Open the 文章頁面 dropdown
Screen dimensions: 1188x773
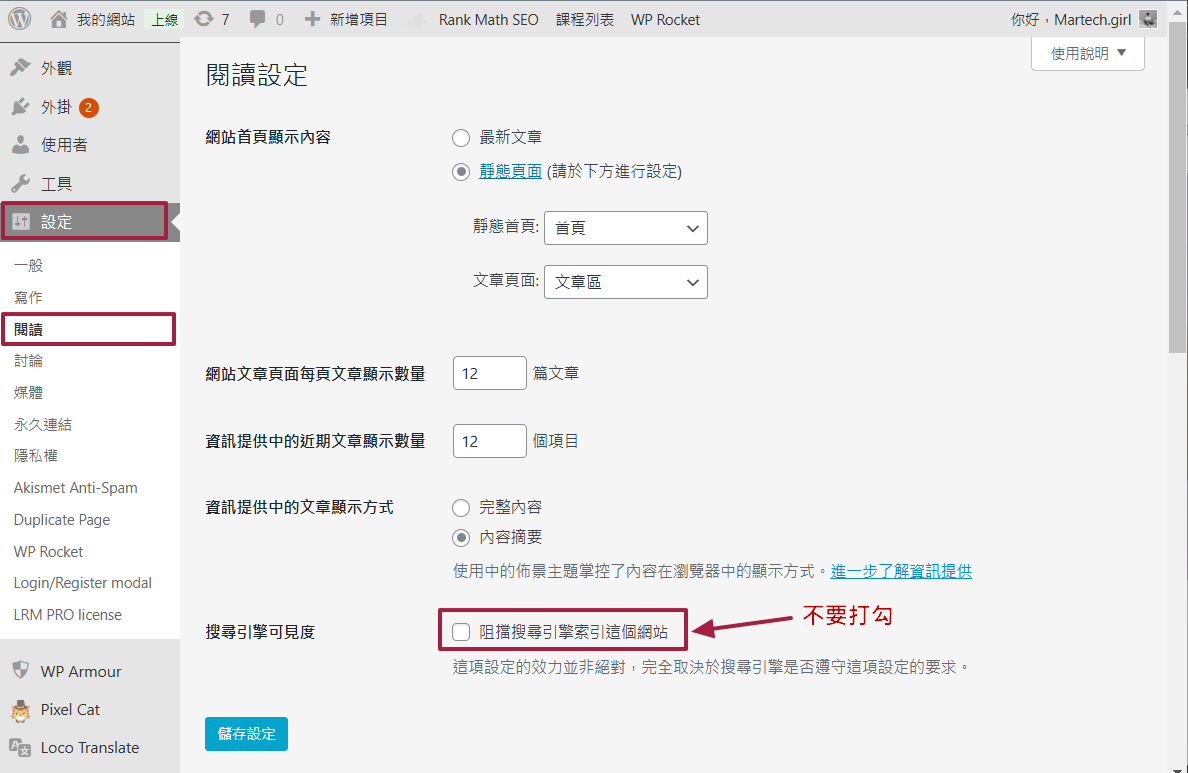point(625,282)
